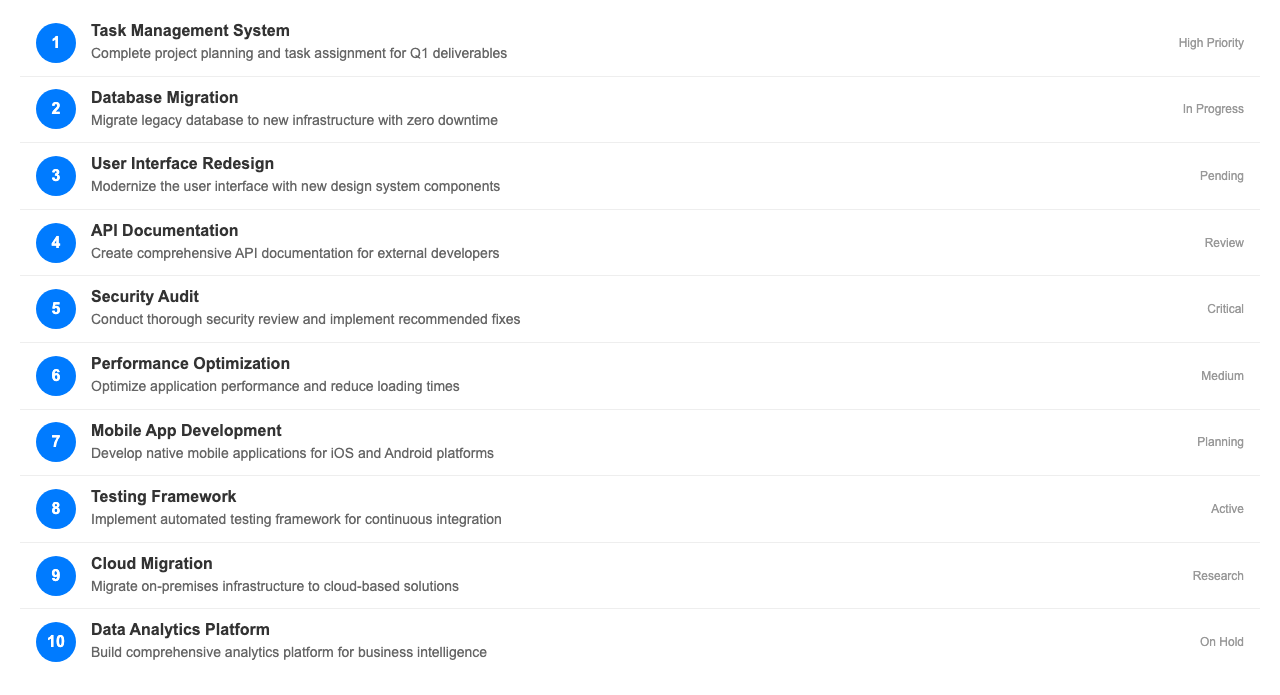This screenshot has height=695, width=1280.
Task: Click the blue number 1 circle badge
Action: point(56,43)
